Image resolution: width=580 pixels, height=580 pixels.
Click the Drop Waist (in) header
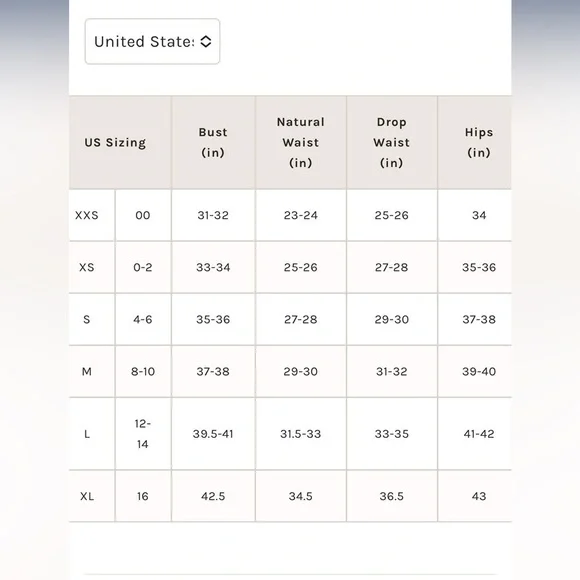pyautogui.click(x=391, y=142)
